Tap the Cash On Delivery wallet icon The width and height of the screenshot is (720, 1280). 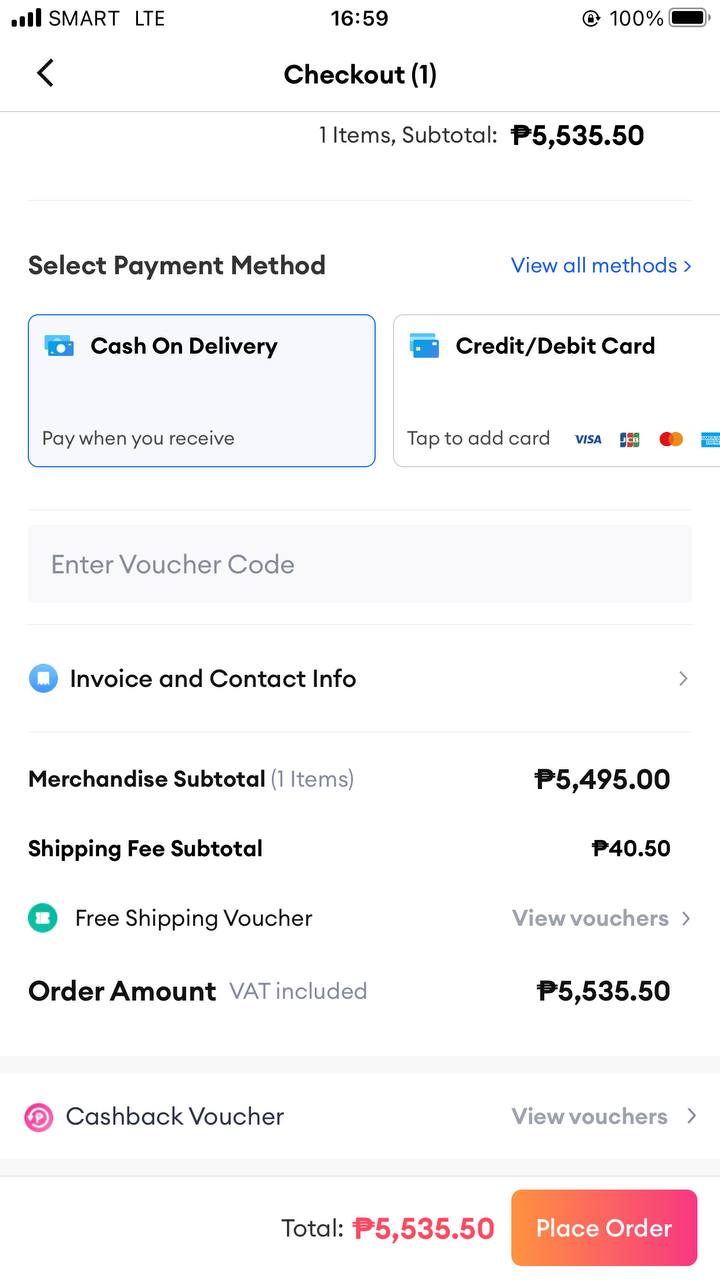click(59, 346)
